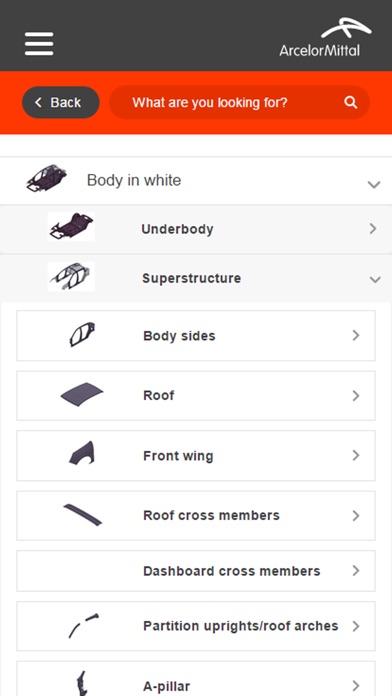Click the magnifying glass search icon
This screenshot has height=696, width=392.
[x=350, y=103]
